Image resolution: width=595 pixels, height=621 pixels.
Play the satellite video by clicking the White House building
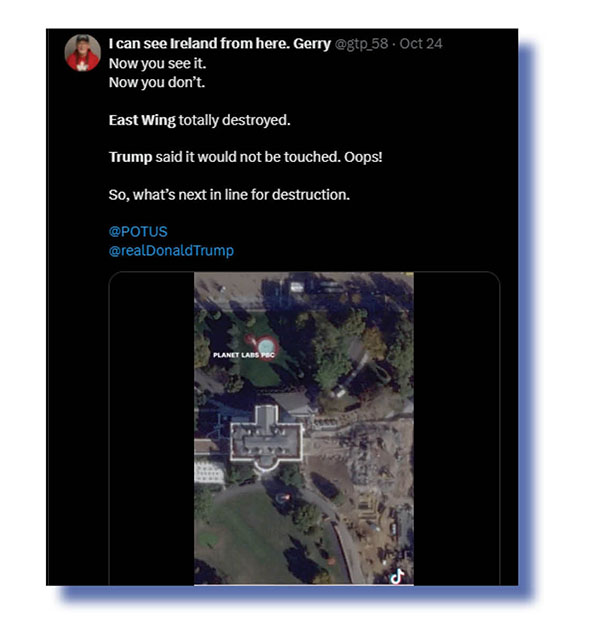(266, 439)
